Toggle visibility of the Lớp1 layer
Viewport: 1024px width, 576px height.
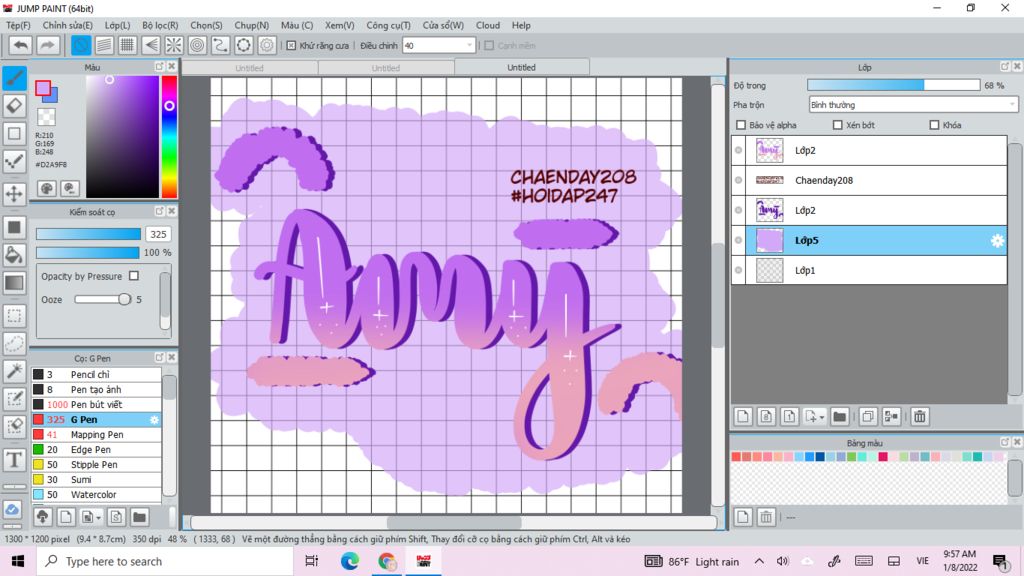pyautogui.click(x=739, y=270)
